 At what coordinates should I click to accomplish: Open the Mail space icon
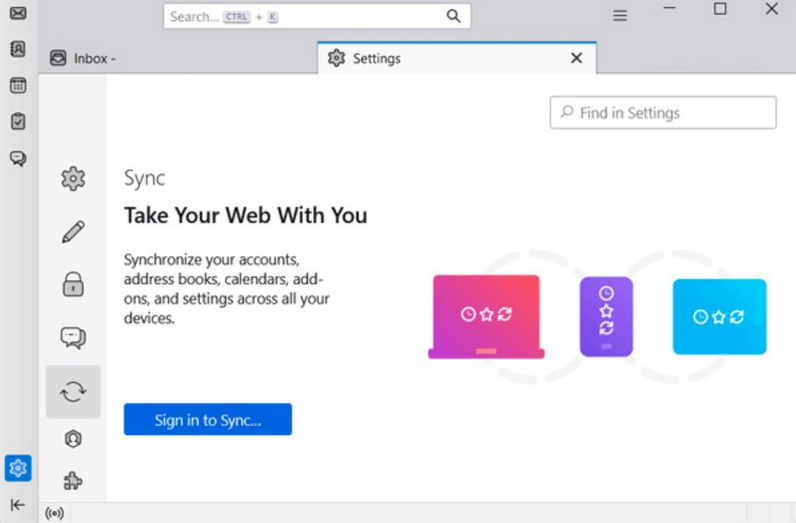click(18, 13)
